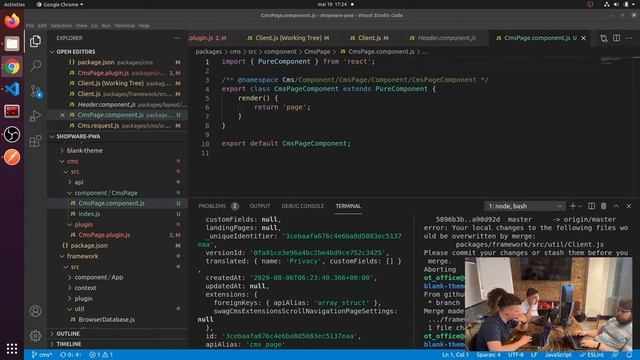Viewport: 640px width, 360px height.
Task: Click synchronize changes in status bar
Action: tap(71, 355)
